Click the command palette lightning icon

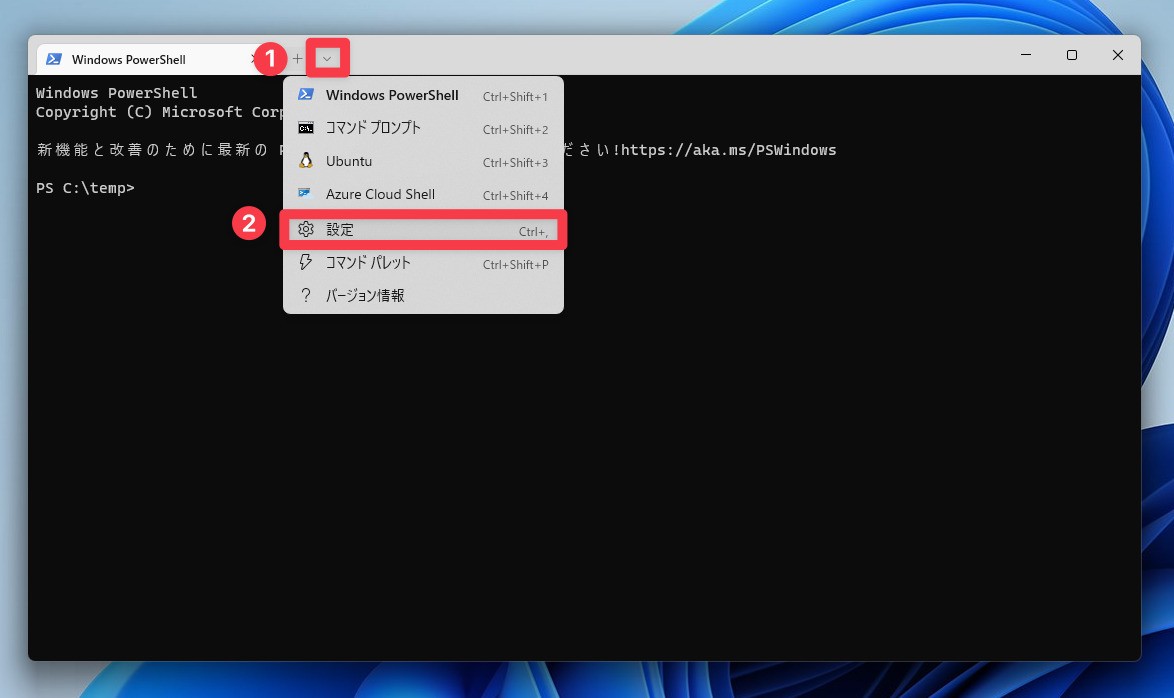pos(305,262)
